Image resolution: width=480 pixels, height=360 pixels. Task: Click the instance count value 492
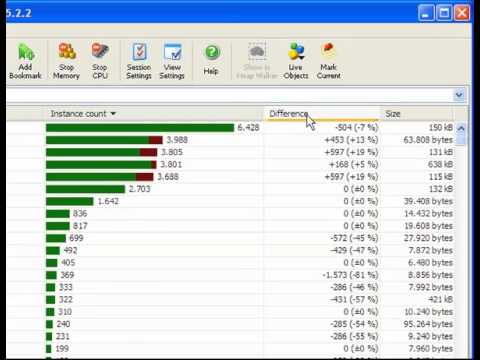[x=70, y=250]
